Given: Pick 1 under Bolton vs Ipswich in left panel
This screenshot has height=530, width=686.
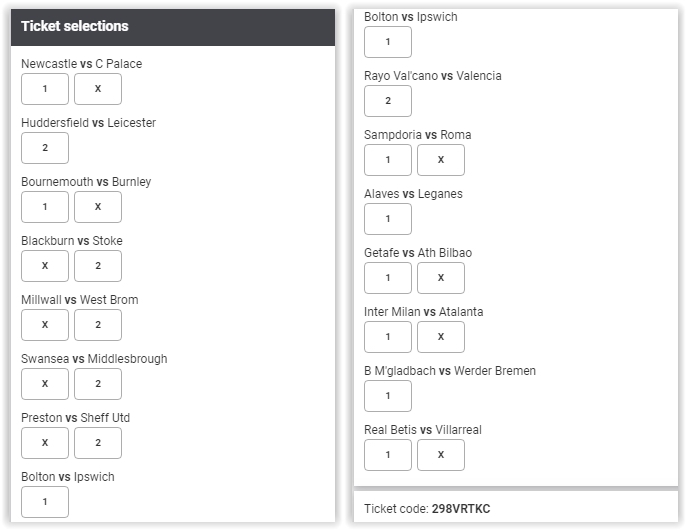Looking at the screenshot, I should (x=45, y=502).
